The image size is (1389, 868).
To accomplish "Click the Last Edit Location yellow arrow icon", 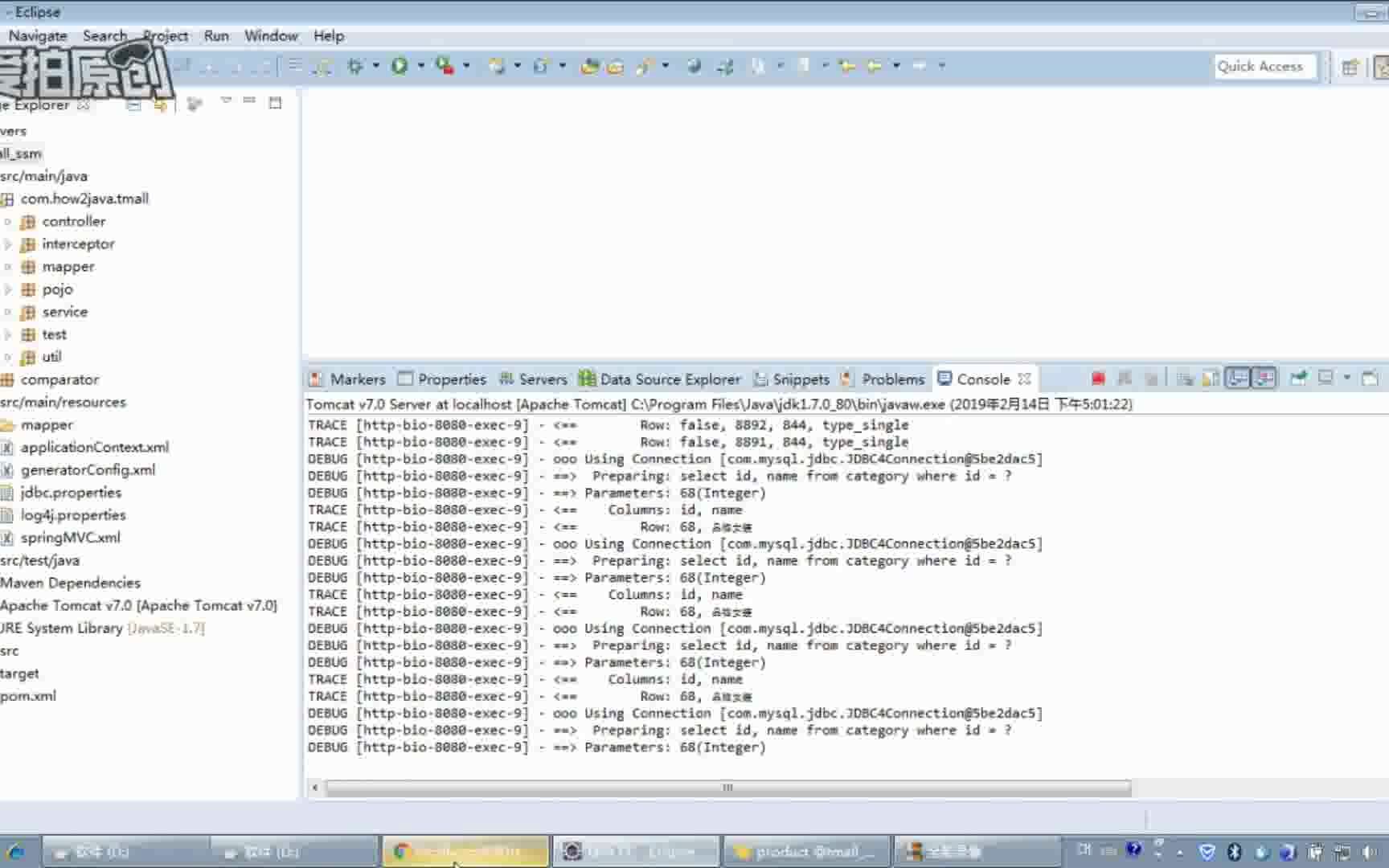I will click(846, 66).
